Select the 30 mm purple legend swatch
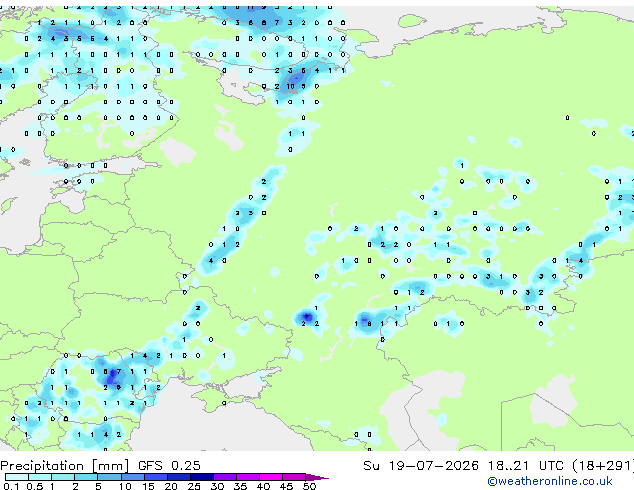 [225, 477]
